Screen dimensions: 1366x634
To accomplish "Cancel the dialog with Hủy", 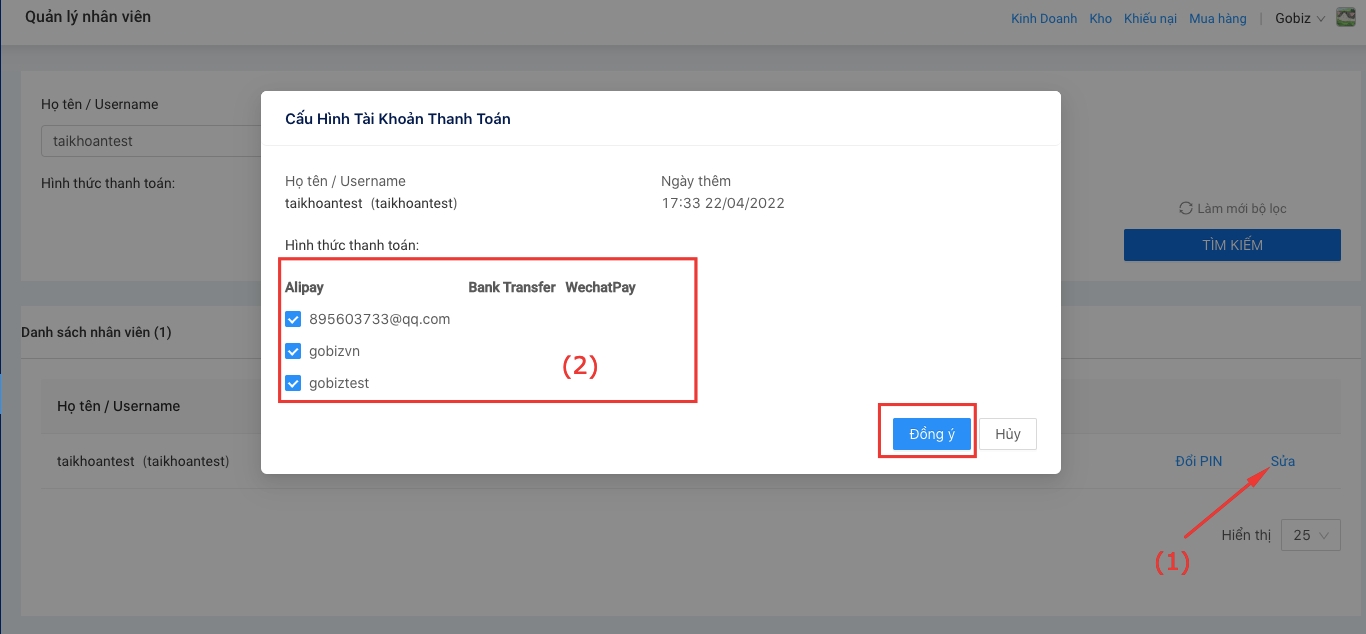I will coord(1007,434).
